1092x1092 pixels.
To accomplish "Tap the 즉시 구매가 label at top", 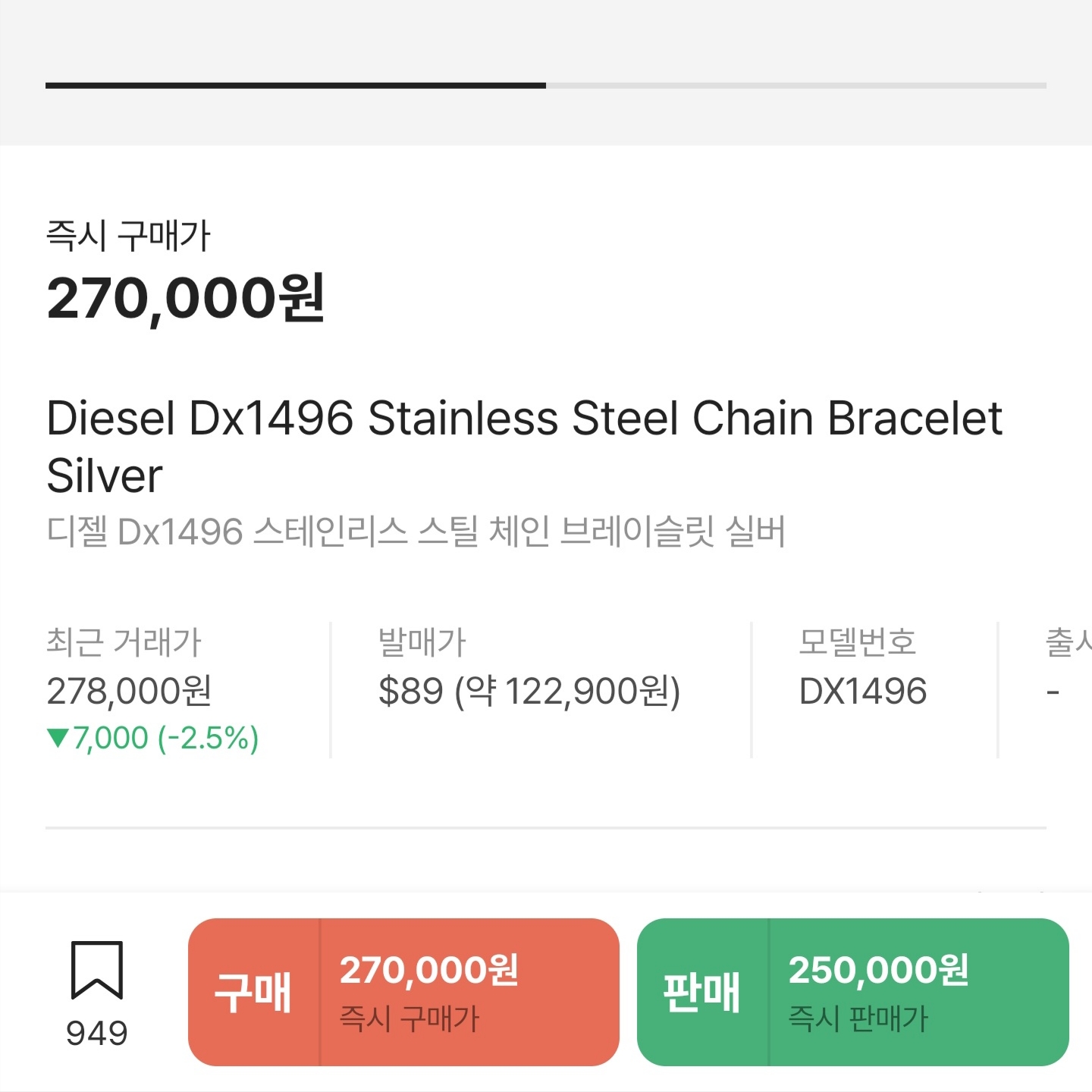I will pyautogui.click(x=127, y=235).
